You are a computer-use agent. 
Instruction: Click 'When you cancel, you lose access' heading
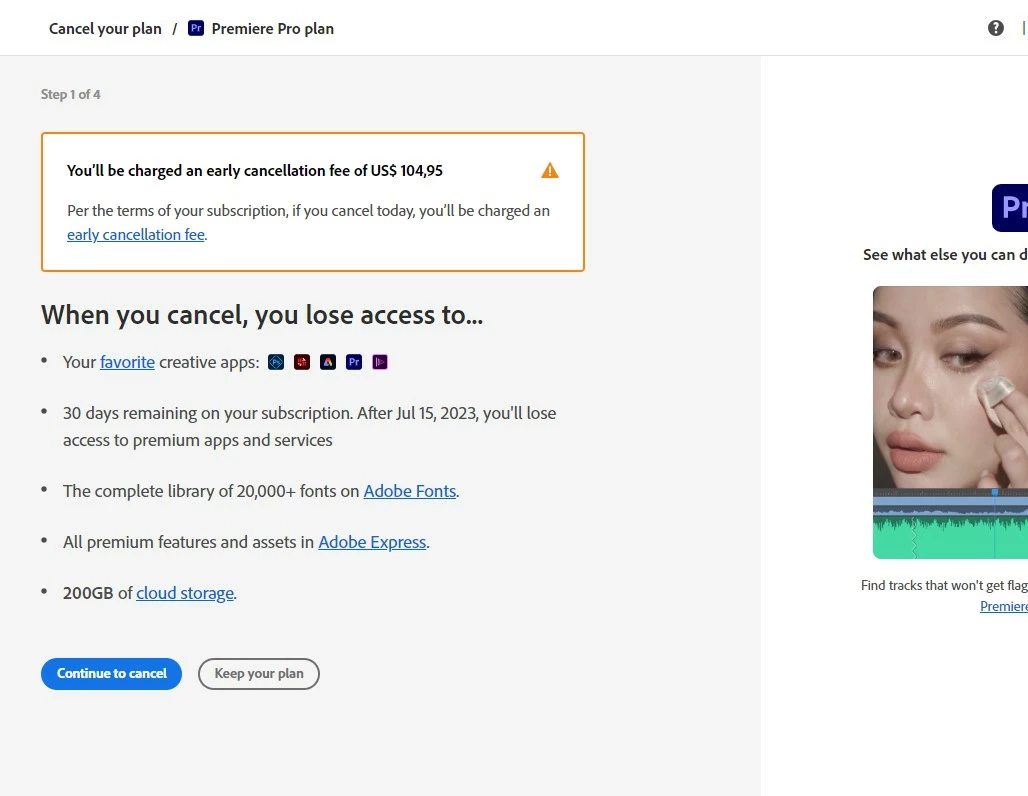(x=262, y=315)
